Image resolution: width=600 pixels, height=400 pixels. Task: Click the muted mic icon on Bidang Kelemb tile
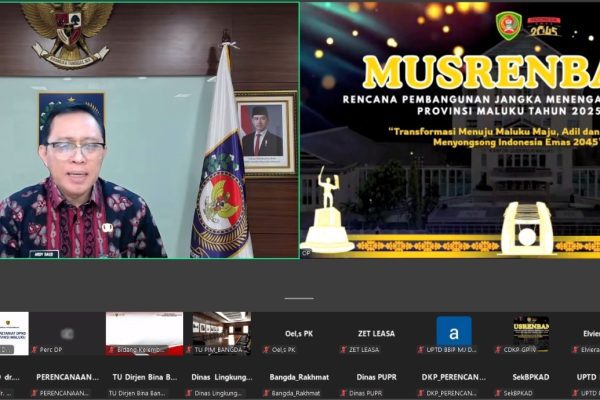tap(111, 350)
